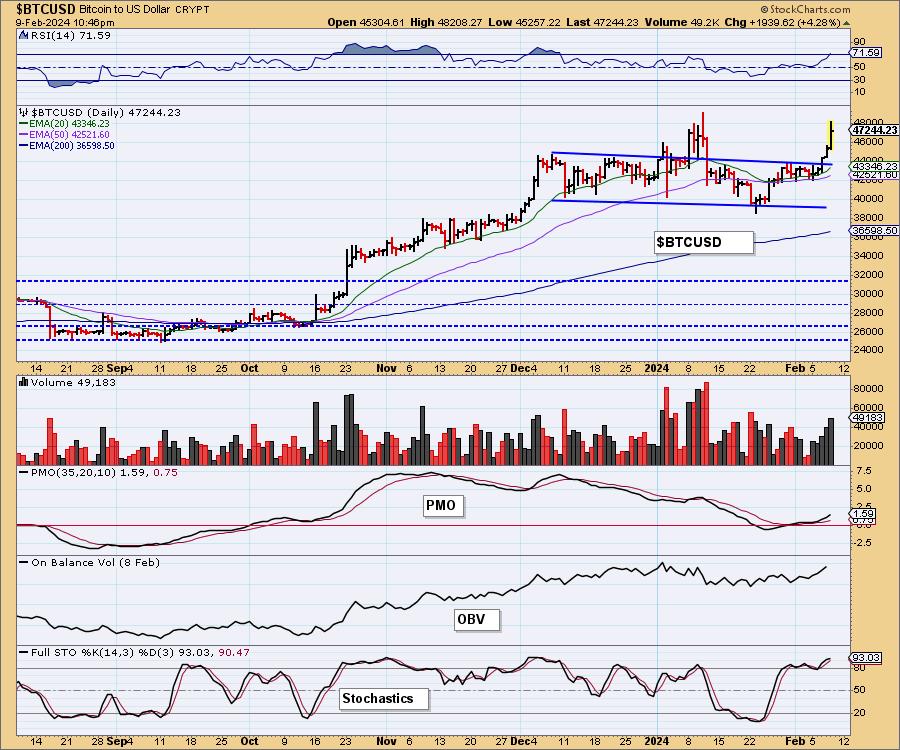Click the CRYPT exchange label

tap(192, 10)
